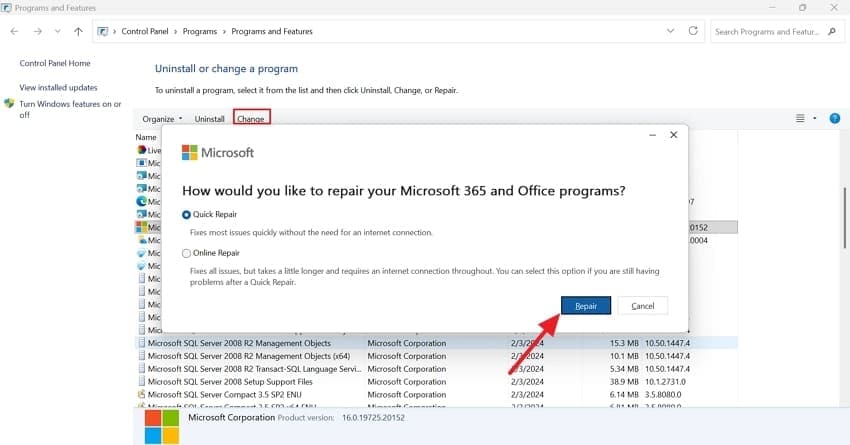Select Microsoft SQL Server 2008 R2 Management Objects row
Viewport: 850px width, 445px height.
click(436, 343)
